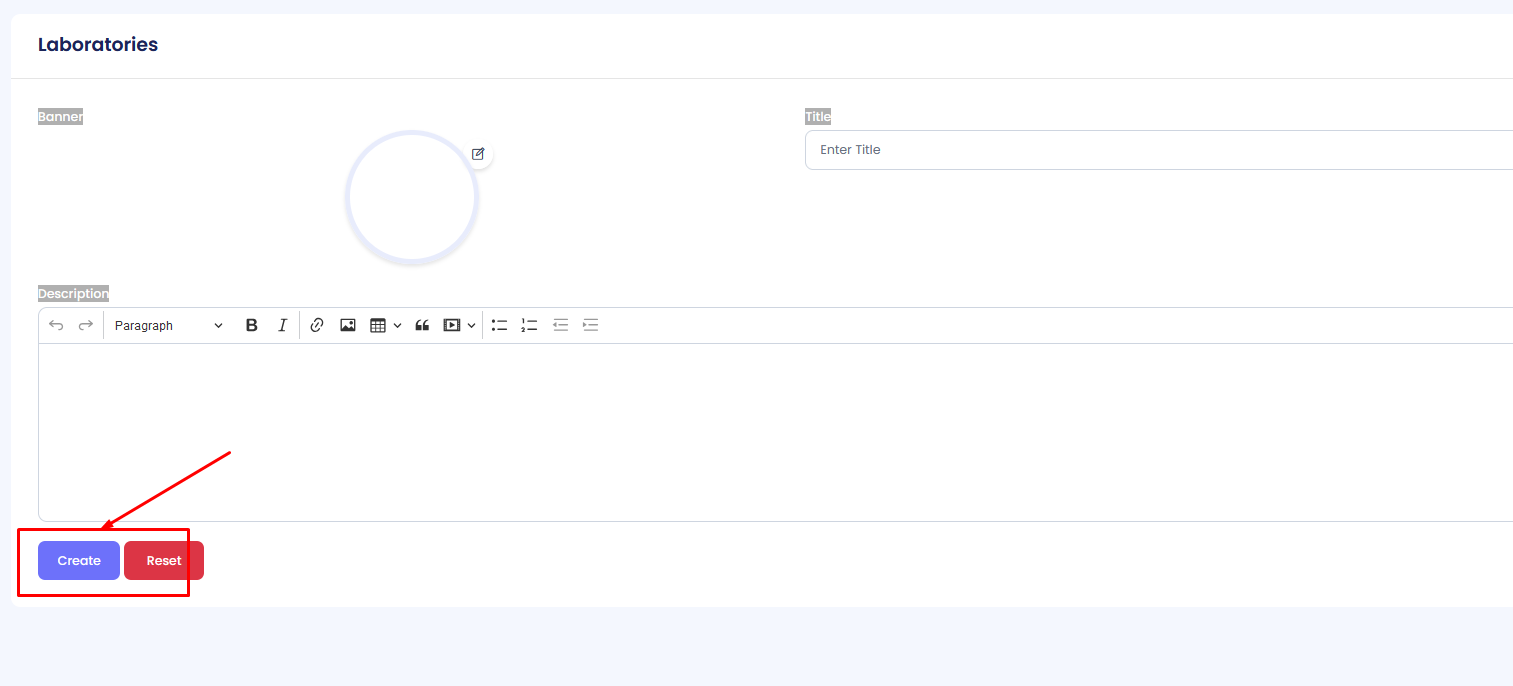Click the increase indent icon
Screen dimensions: 1513x686
point(591,325)
